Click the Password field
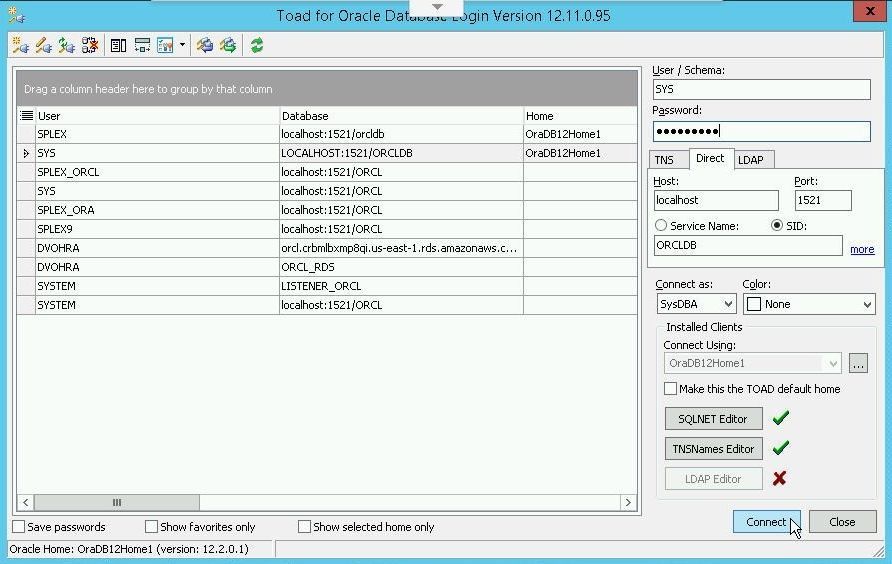This screenshot has height=564, width=892. coord(761,131)
